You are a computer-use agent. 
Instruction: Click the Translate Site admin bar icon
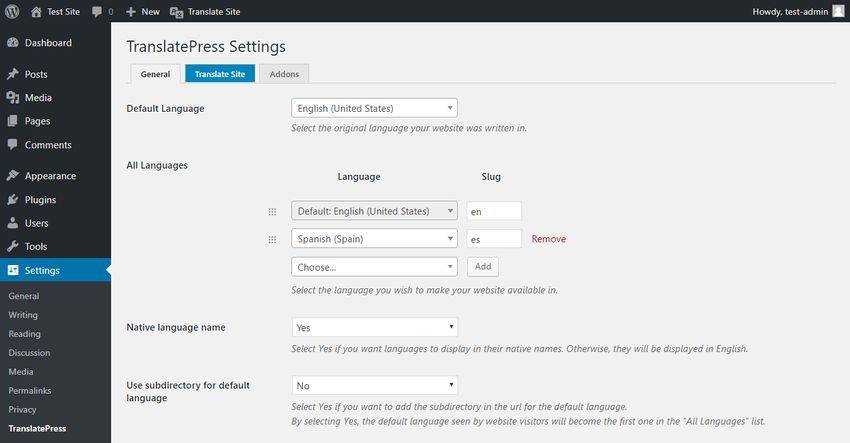tap(176, 12)
